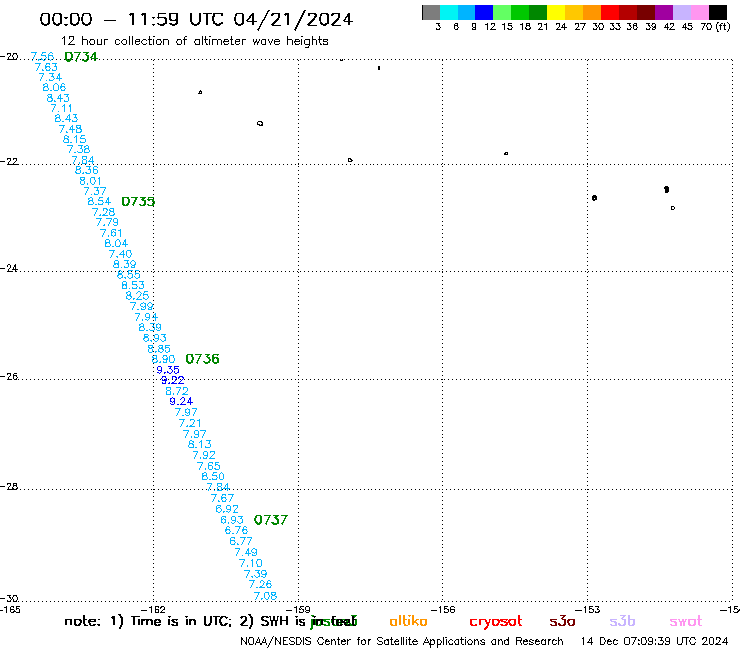Screen dimensions: 740x650
Task: Click the black swatch at the scale's end
Action: point(718,12)
